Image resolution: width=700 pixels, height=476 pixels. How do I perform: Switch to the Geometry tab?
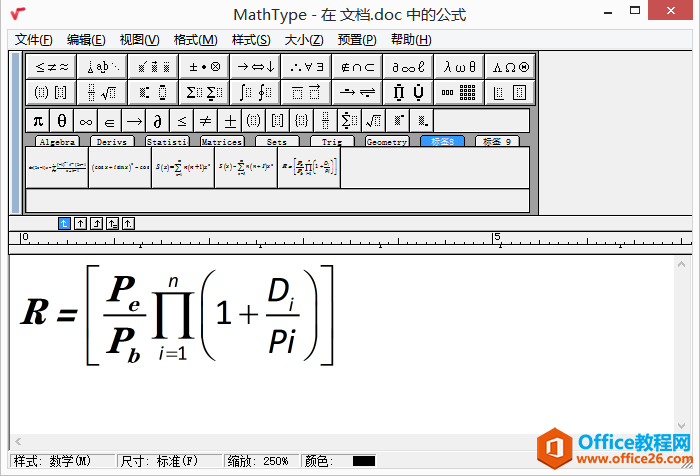coord(387,142)
